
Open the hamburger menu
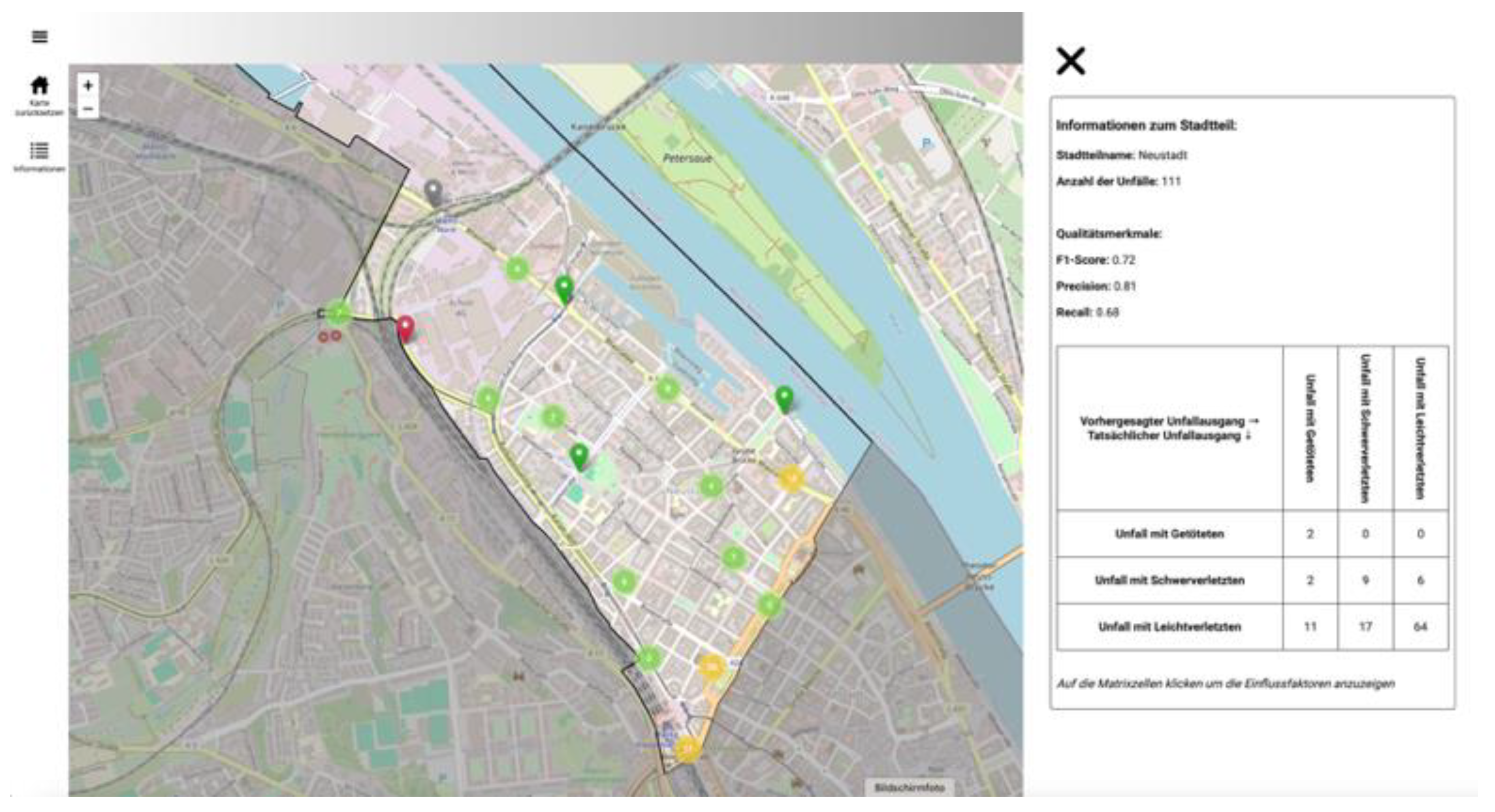point(40,36)
